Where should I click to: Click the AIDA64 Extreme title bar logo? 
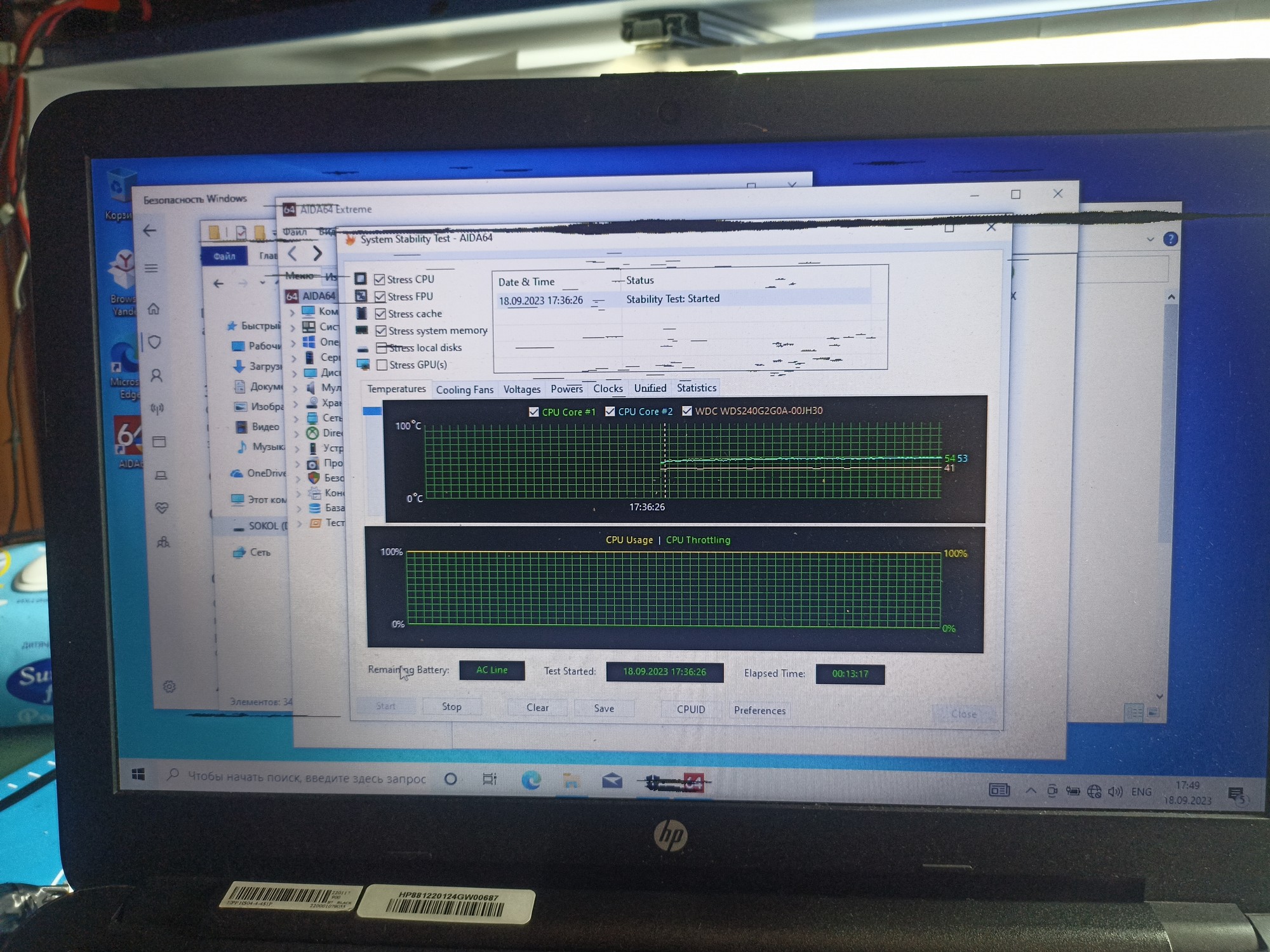pos(290,209)
